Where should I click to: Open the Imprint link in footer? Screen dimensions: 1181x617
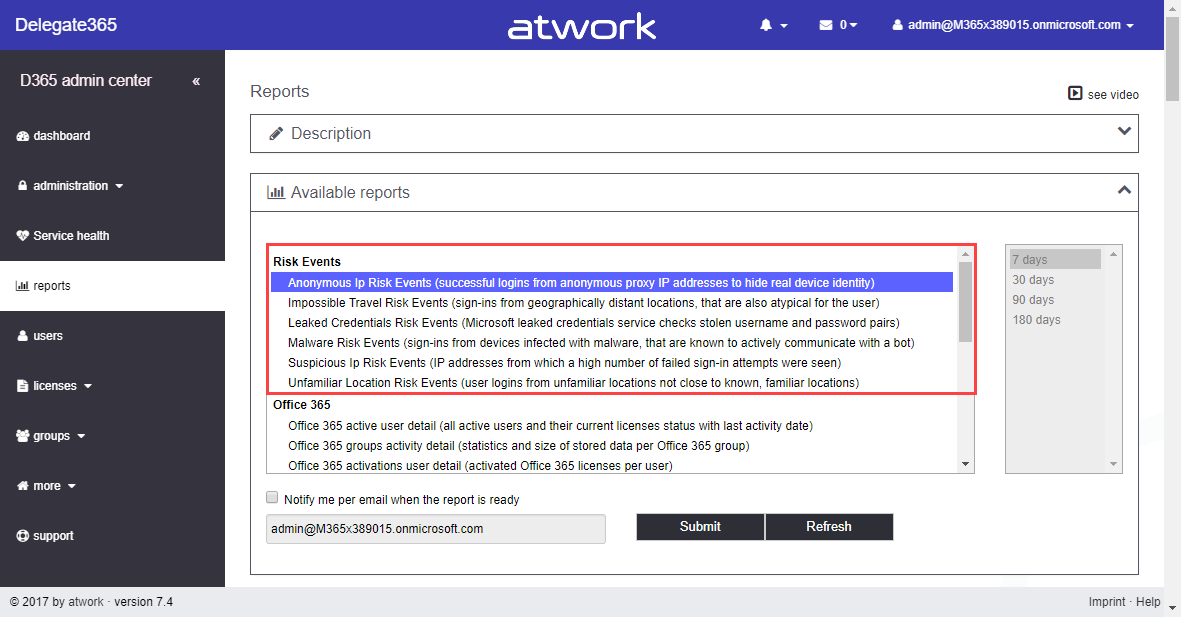click(1106, 601)
